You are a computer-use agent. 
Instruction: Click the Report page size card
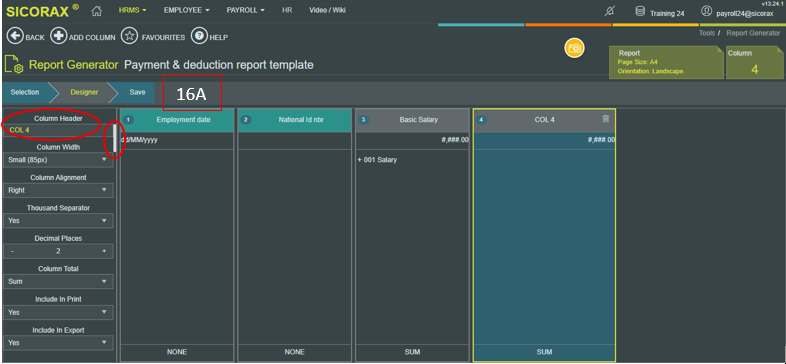[666, 63]
